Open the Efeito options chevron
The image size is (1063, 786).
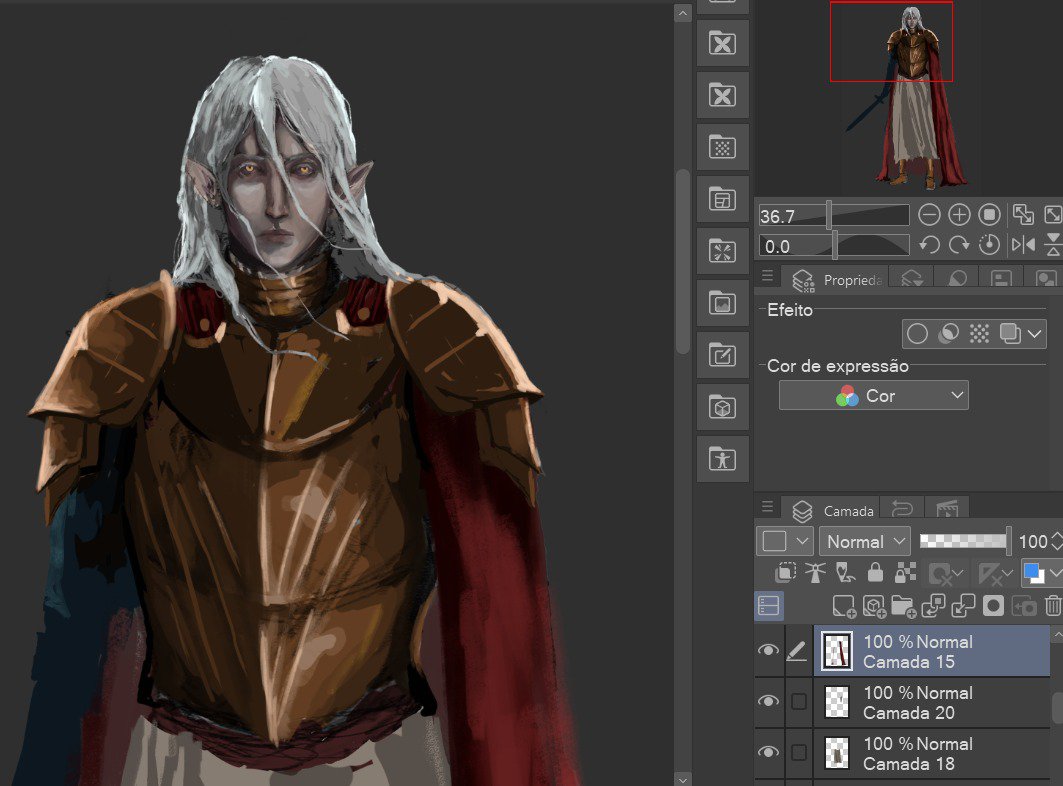pos(1035,334)
